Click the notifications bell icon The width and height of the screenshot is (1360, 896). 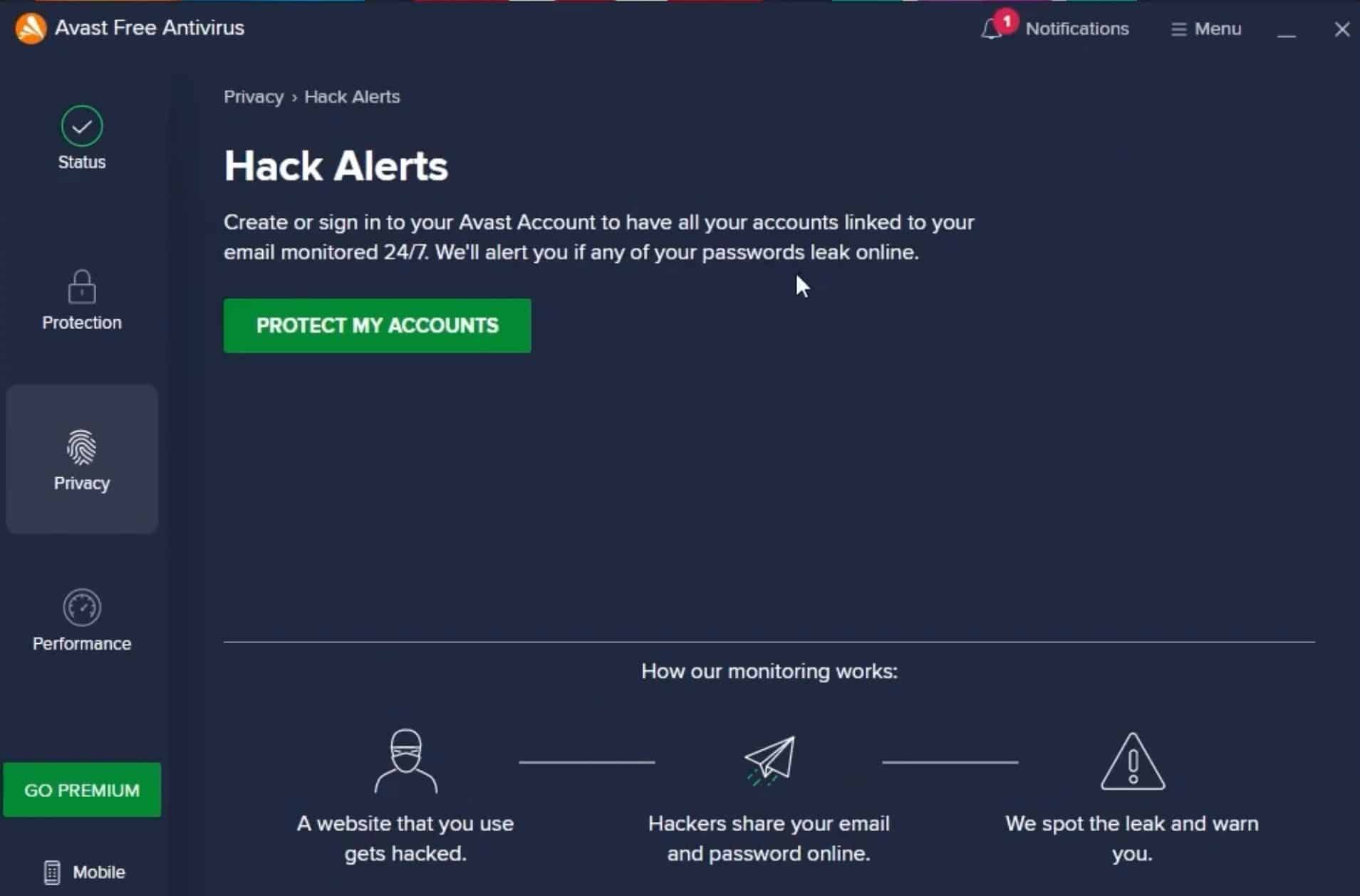pos(991,29)
